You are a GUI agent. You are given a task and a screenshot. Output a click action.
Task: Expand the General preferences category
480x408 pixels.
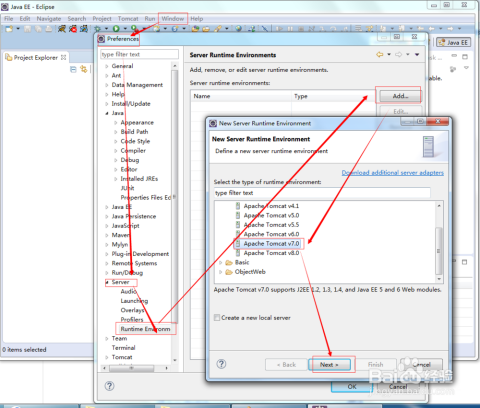107,66
